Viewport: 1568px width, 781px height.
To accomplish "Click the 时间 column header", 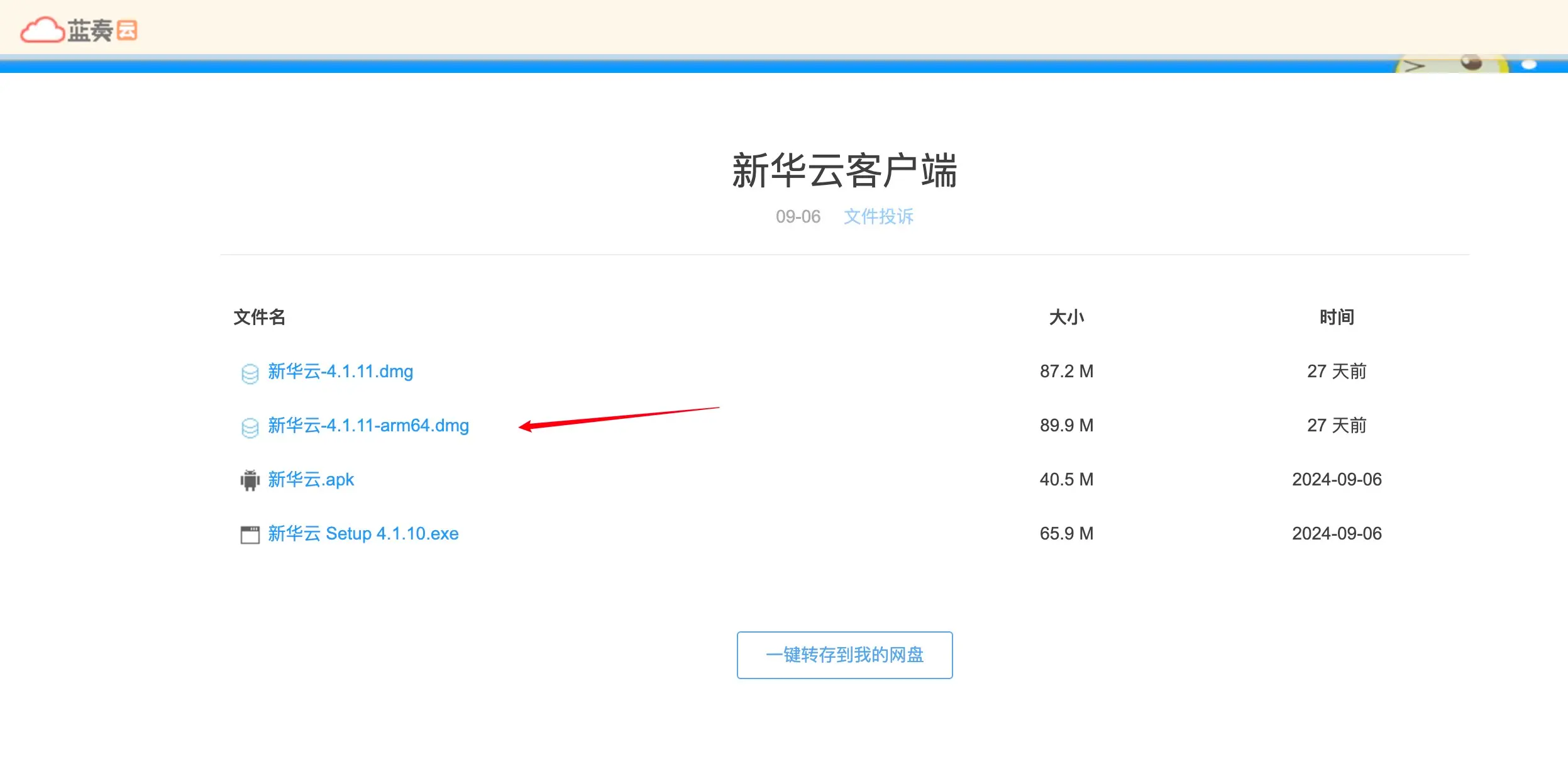I will (x=1337, y=317).
